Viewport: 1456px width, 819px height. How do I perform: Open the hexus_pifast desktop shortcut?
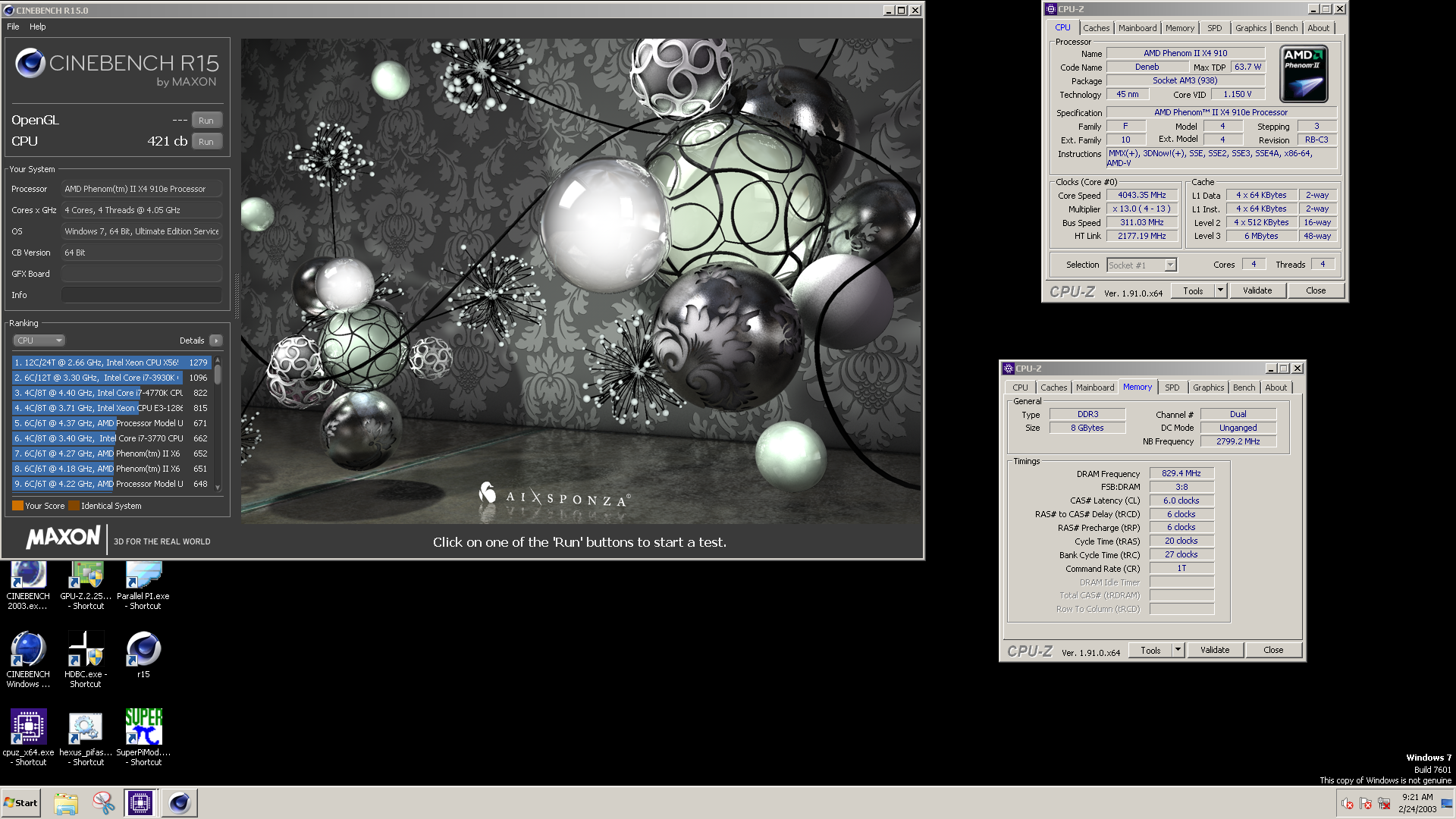coord(86,737)
